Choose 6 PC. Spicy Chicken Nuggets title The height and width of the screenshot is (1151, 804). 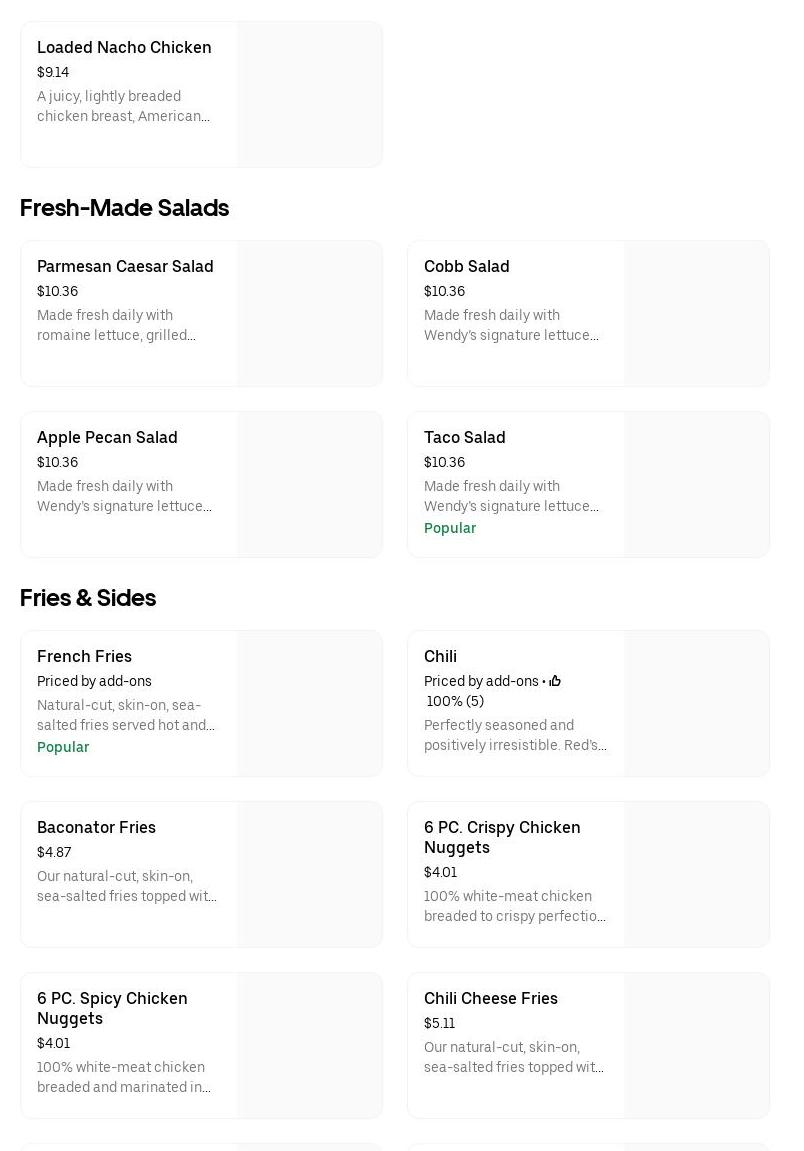click(x=112, y=1008)
